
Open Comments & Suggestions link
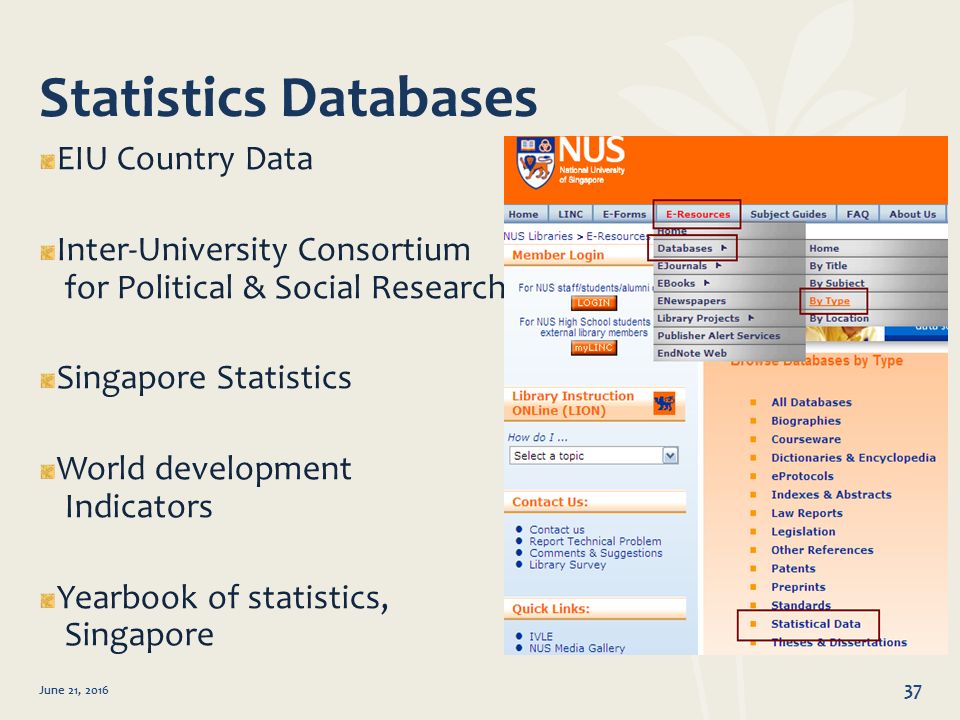(596, 553)
